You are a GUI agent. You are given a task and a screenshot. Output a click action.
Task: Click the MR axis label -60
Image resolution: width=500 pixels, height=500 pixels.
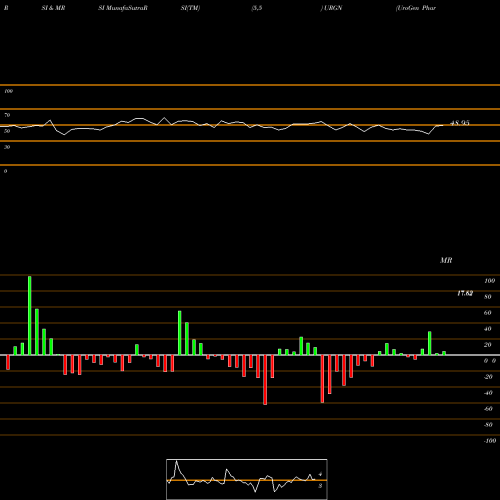point(488,409)
